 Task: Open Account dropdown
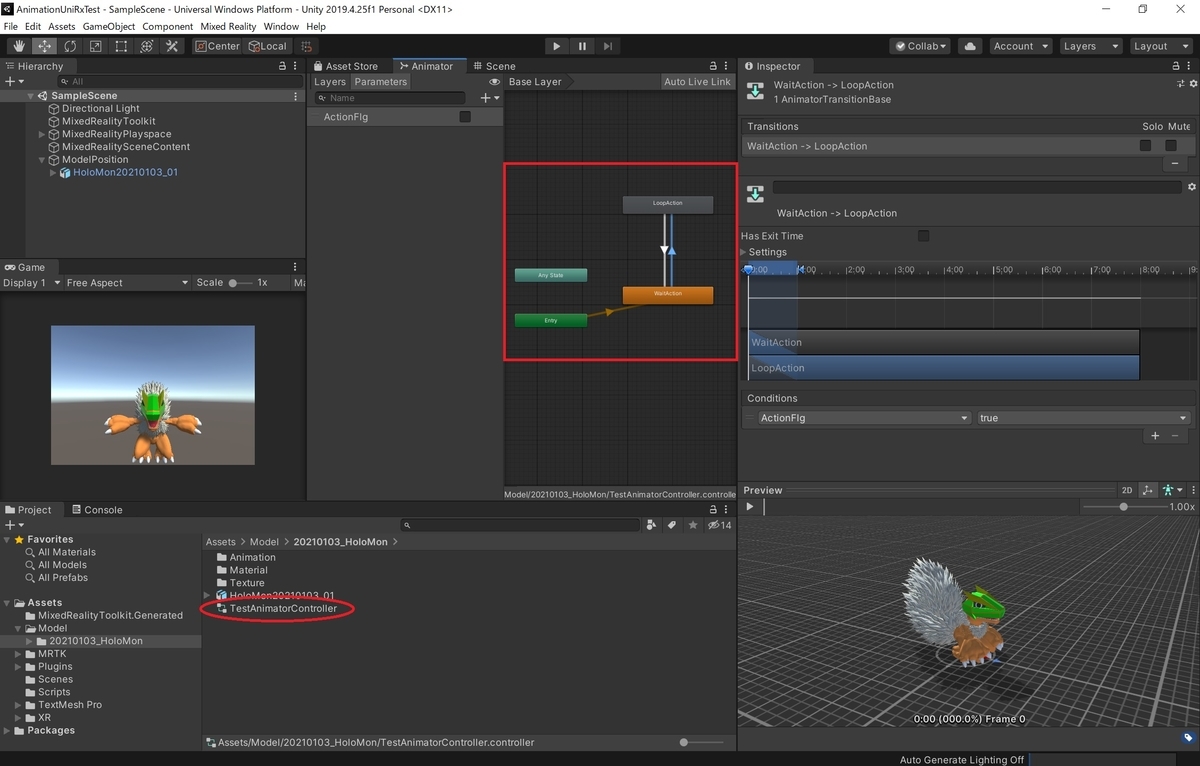coord(1020,46)
